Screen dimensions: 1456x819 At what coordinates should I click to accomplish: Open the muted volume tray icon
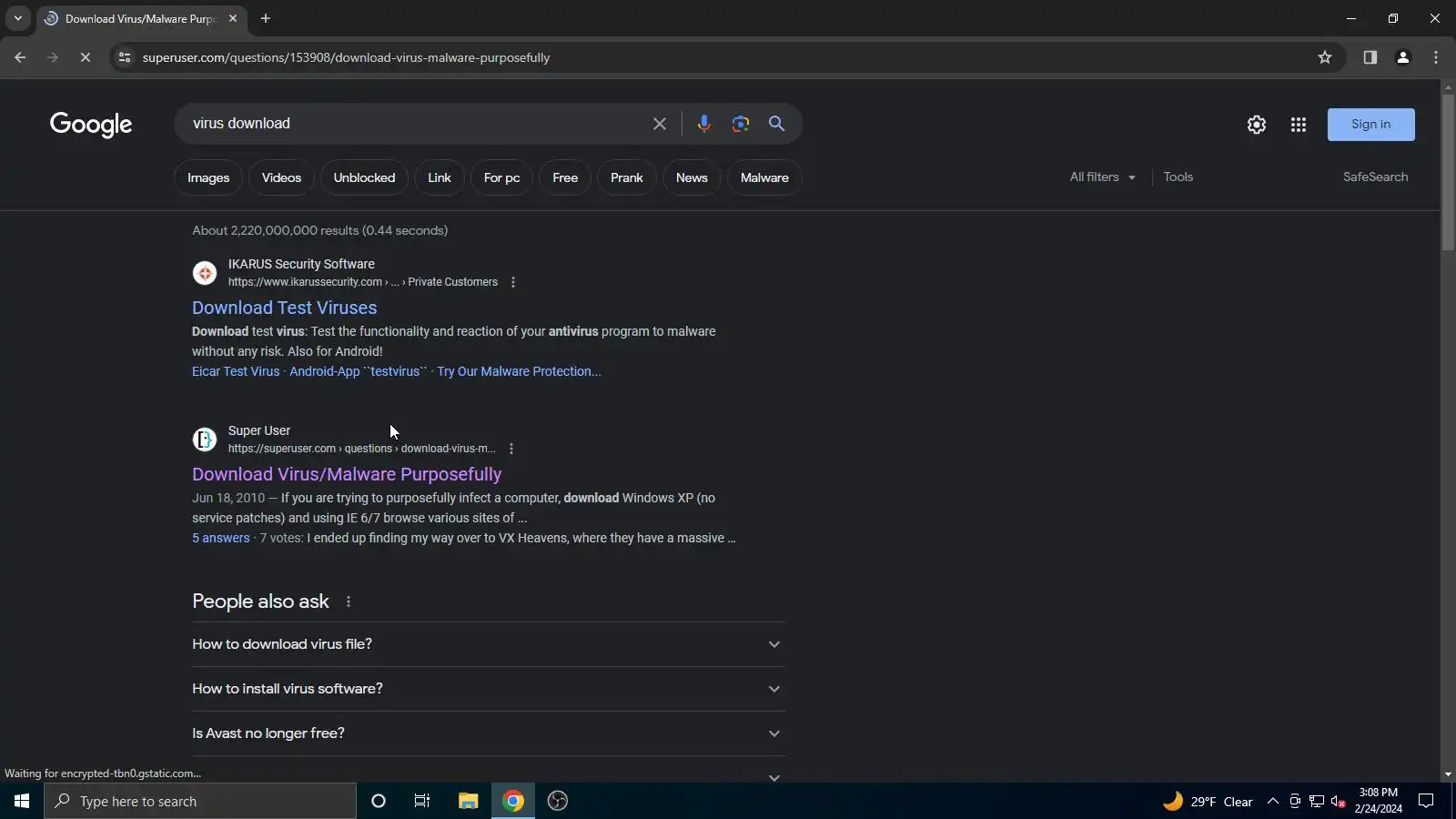pos(1339,802)
